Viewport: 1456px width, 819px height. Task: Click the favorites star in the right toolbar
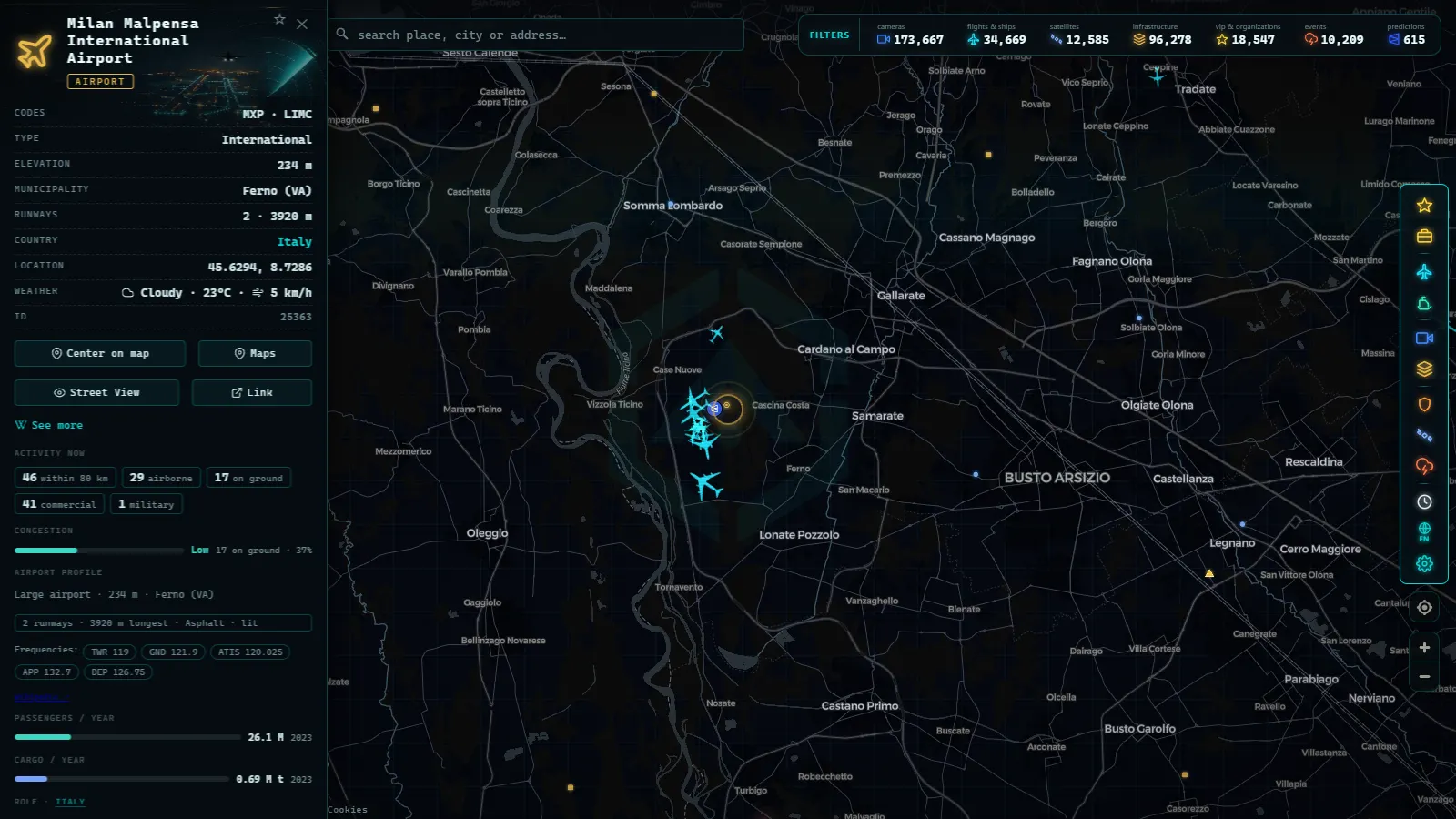click(x=1424, y=206)
